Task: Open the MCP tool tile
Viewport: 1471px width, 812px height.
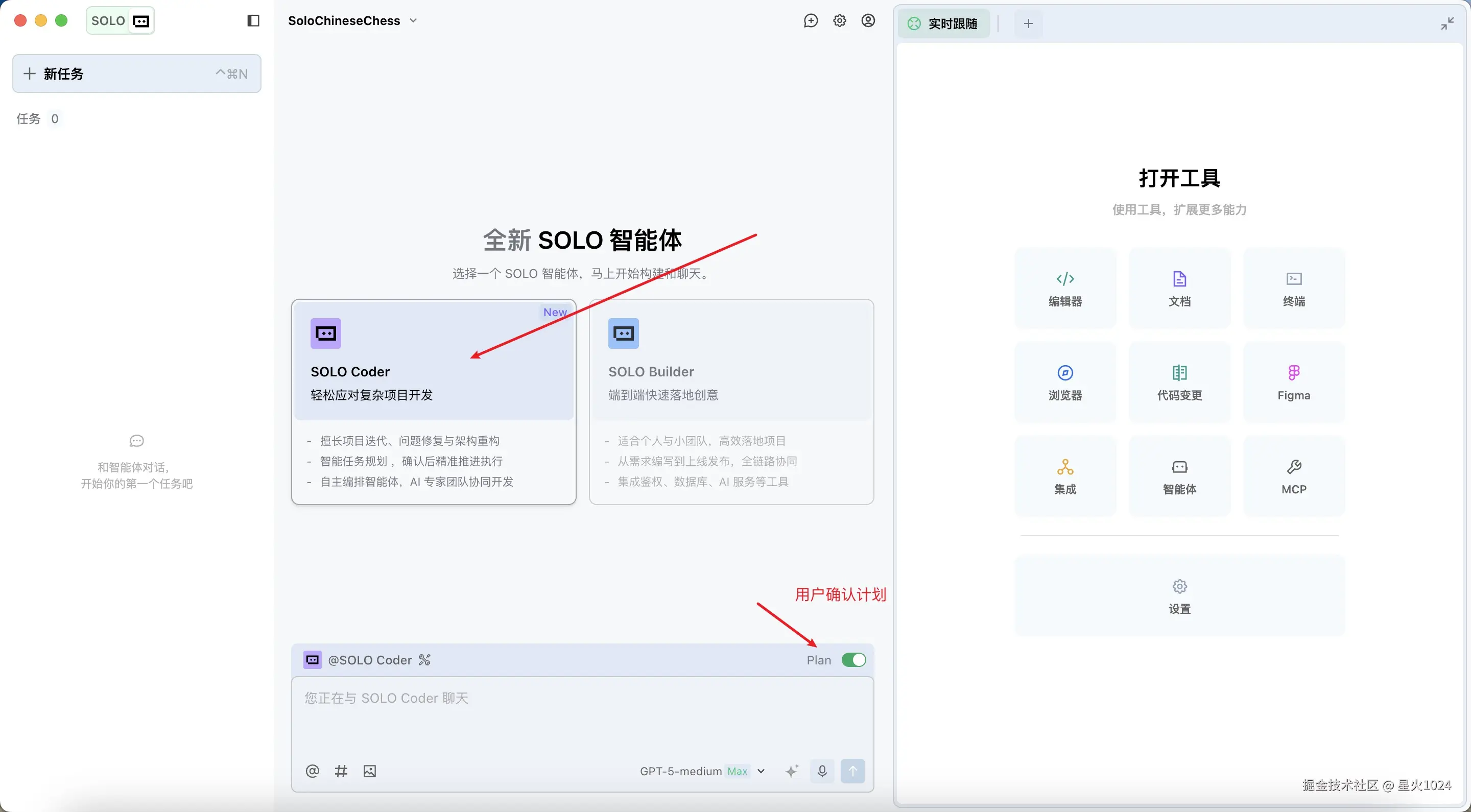Action: point(1293,476)
